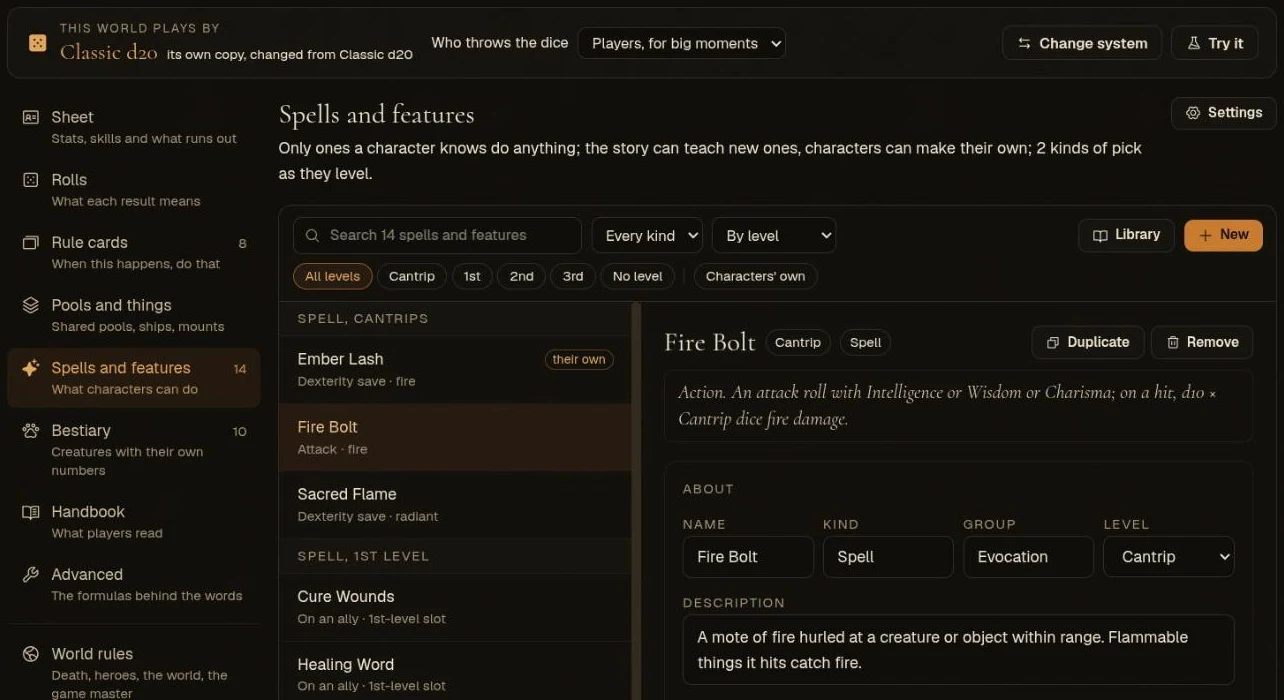Image resolution: width=1284 pixels, height=700 pixels.
Task: Toggle the Characters' own filter chip
Action: pos(755,276)
